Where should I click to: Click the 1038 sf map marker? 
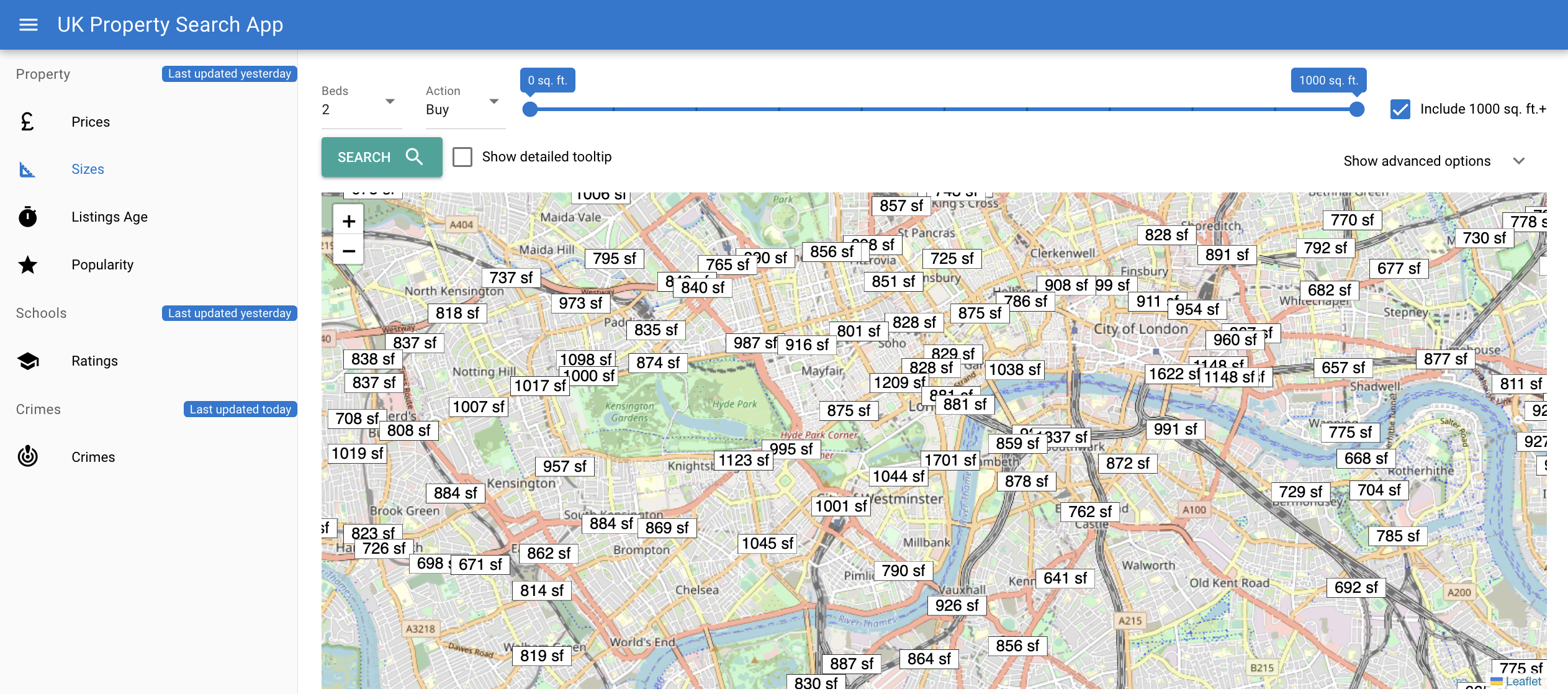[x=1015, y=370]
